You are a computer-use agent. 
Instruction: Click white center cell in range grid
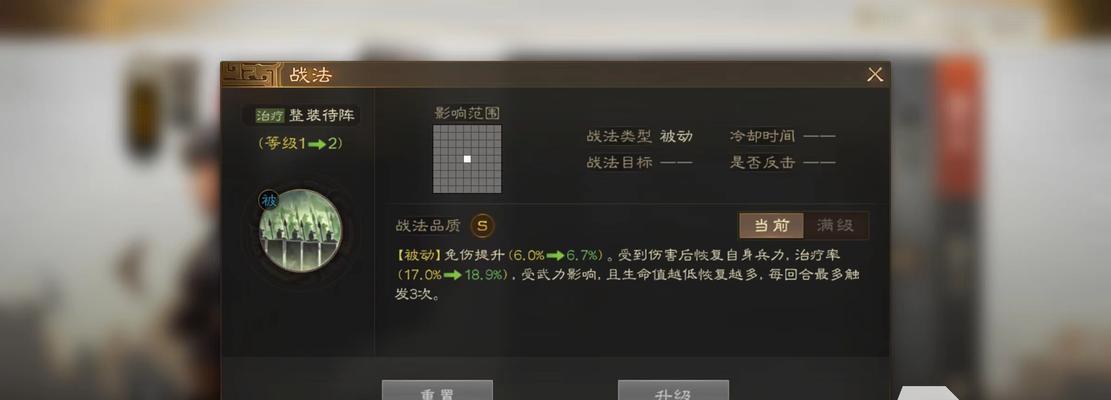click(x=467, y=159)
